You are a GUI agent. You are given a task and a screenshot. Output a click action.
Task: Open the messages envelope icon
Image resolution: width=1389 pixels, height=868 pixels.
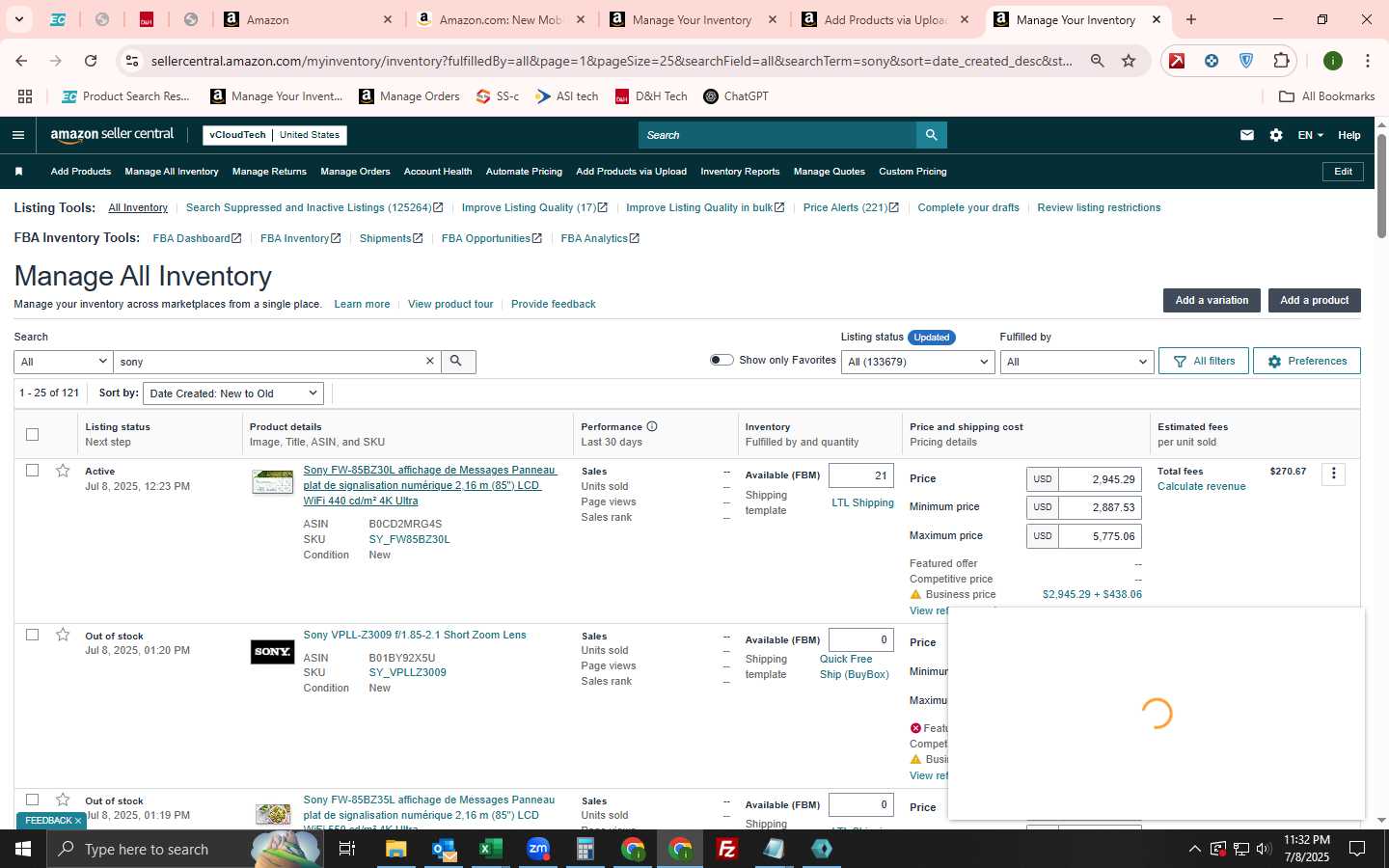1247,135
